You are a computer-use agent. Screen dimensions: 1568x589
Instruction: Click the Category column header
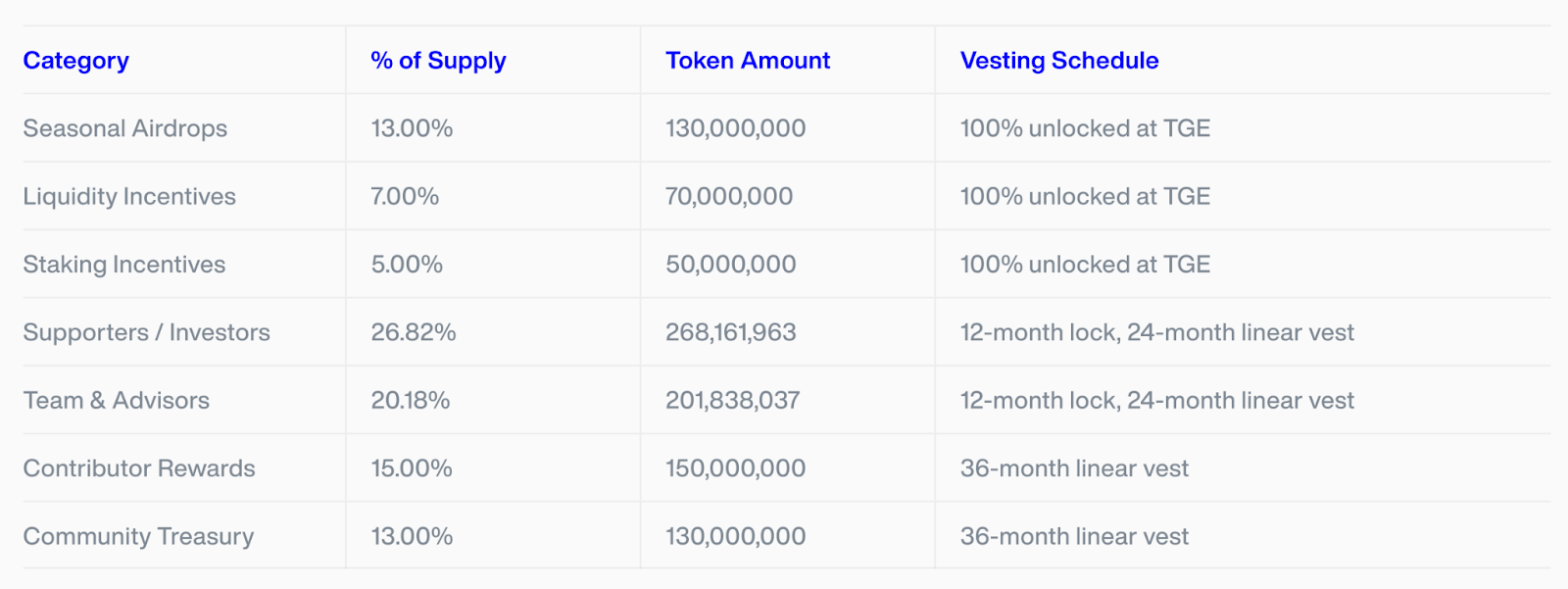point(75,61)
